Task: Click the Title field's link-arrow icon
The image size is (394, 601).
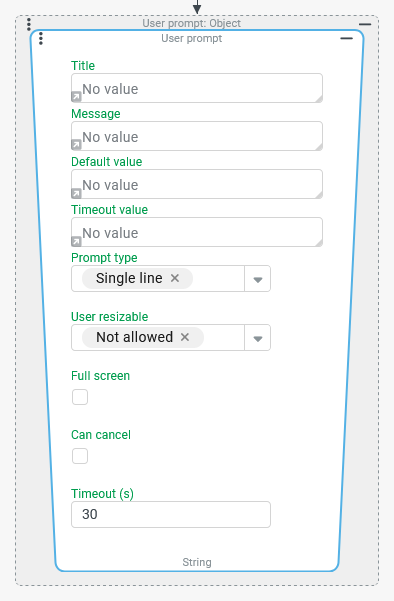Action: [76, 97]
